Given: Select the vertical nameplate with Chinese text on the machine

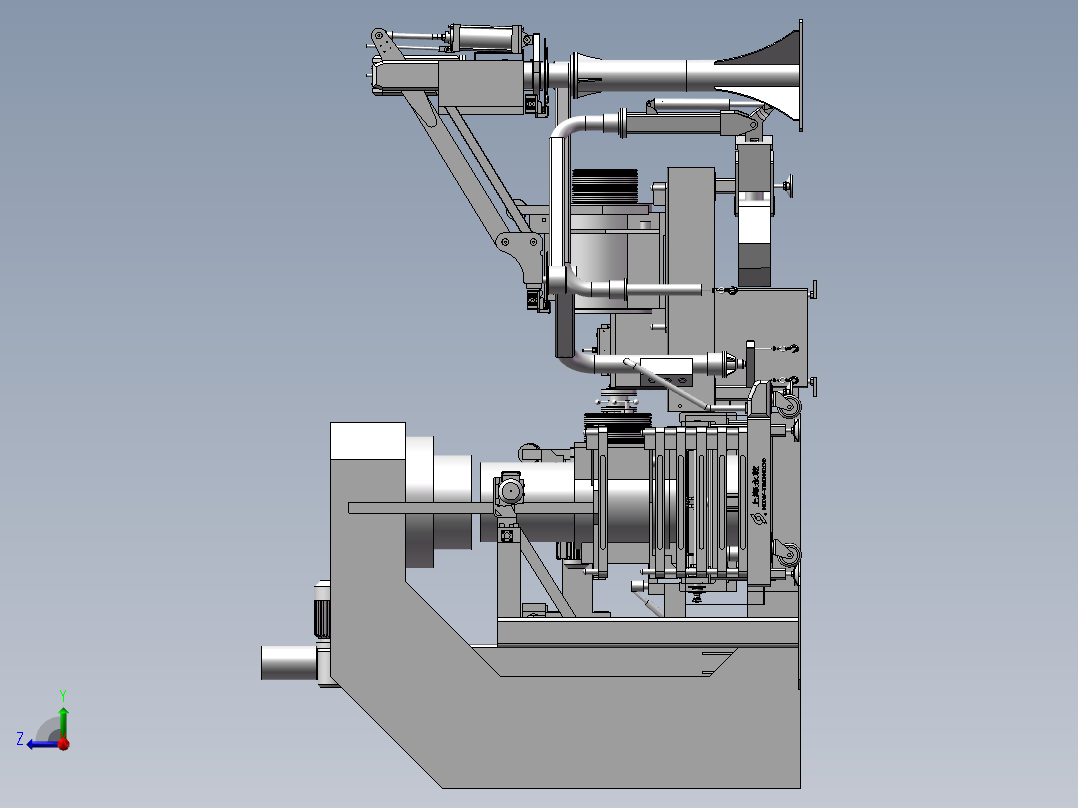Looking at the screenshot, I should click(x=757, y=494).
